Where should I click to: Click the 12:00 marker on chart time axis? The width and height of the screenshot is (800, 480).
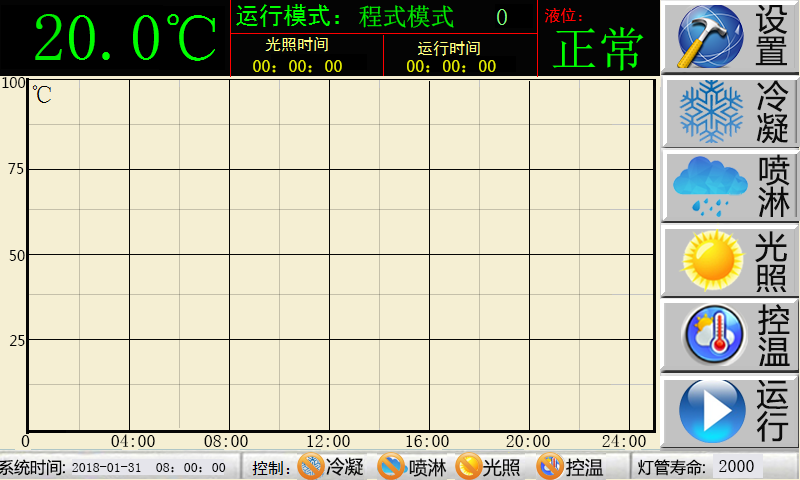tap(328, 441)
